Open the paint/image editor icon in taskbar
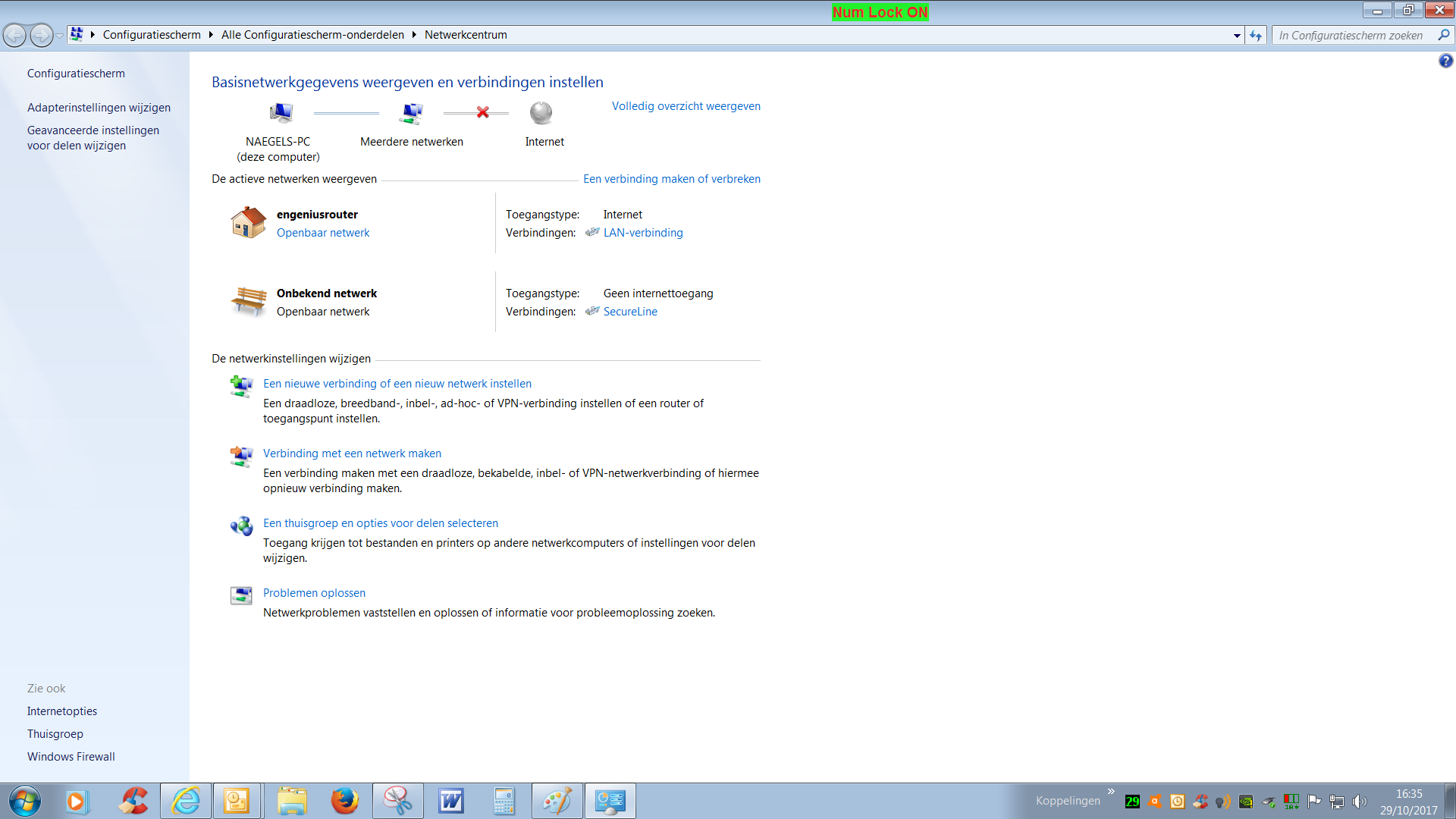The width and height of the screenshot is (1456, 819). (556, 801)
